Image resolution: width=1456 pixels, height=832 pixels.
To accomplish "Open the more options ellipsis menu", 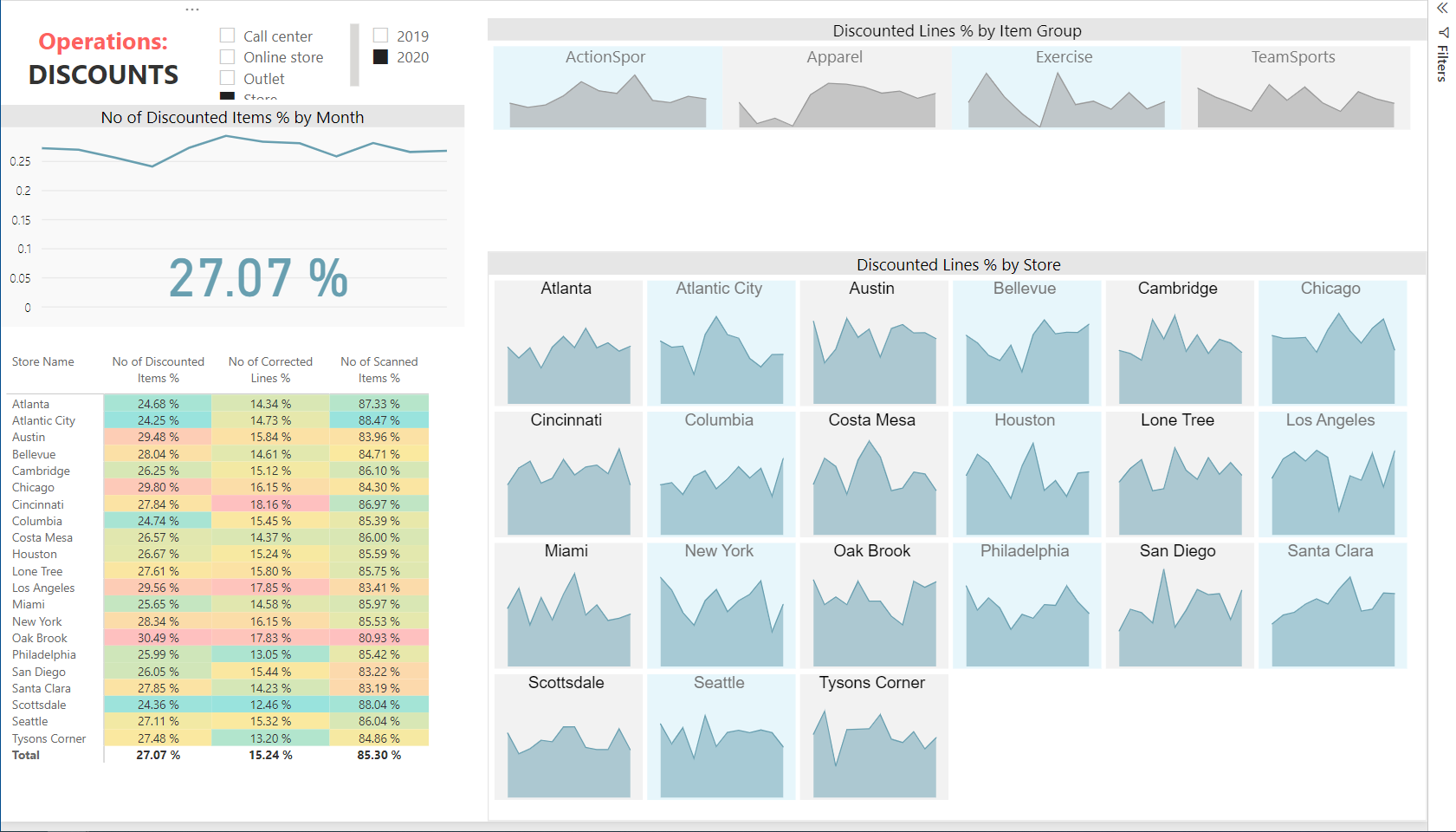I will 192,10.
